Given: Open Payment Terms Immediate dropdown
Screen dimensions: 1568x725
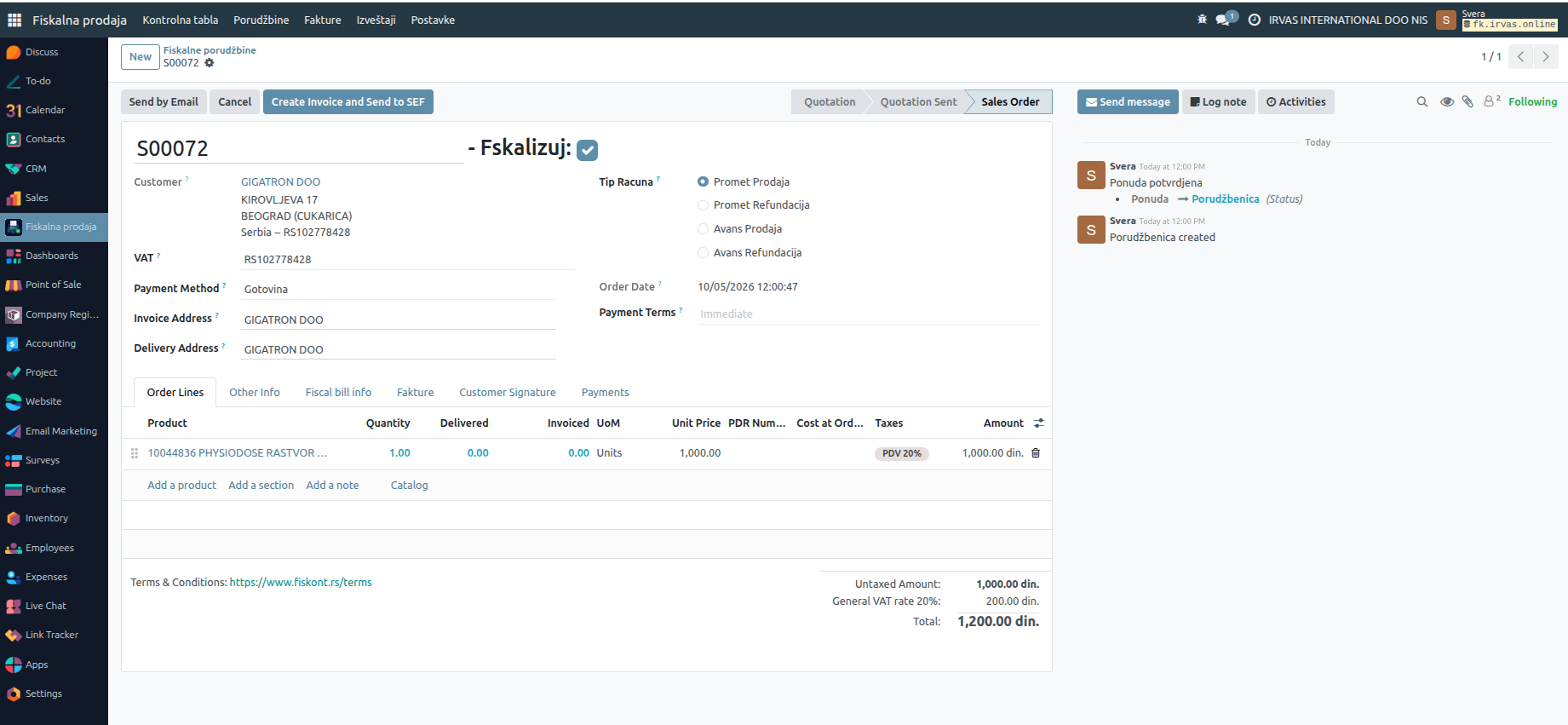Looking at the screenshot, I should (868, 314).
